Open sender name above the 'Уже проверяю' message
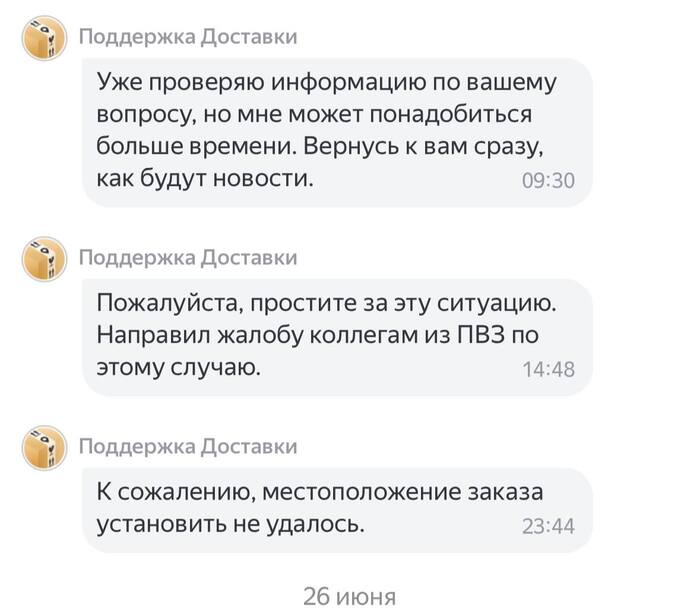Viewport: 700px width, 610px height. (188, 37)
